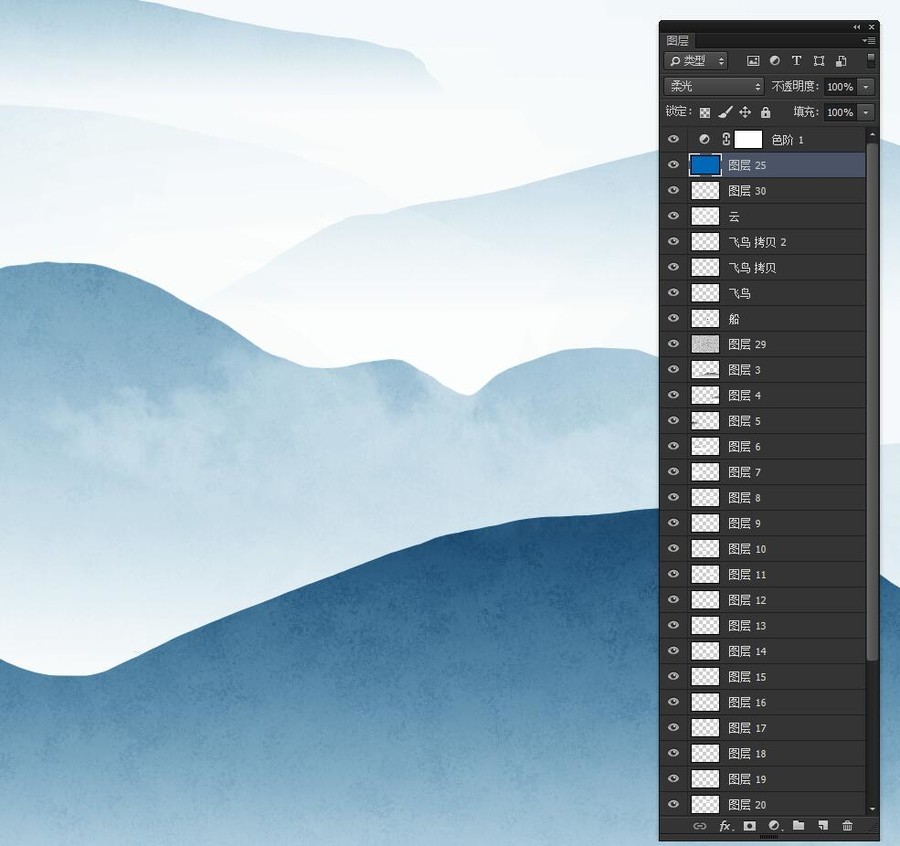The height and width of the screenshot is (846, 900).
Task: Click the link layers icon
Action: (699, 826)
